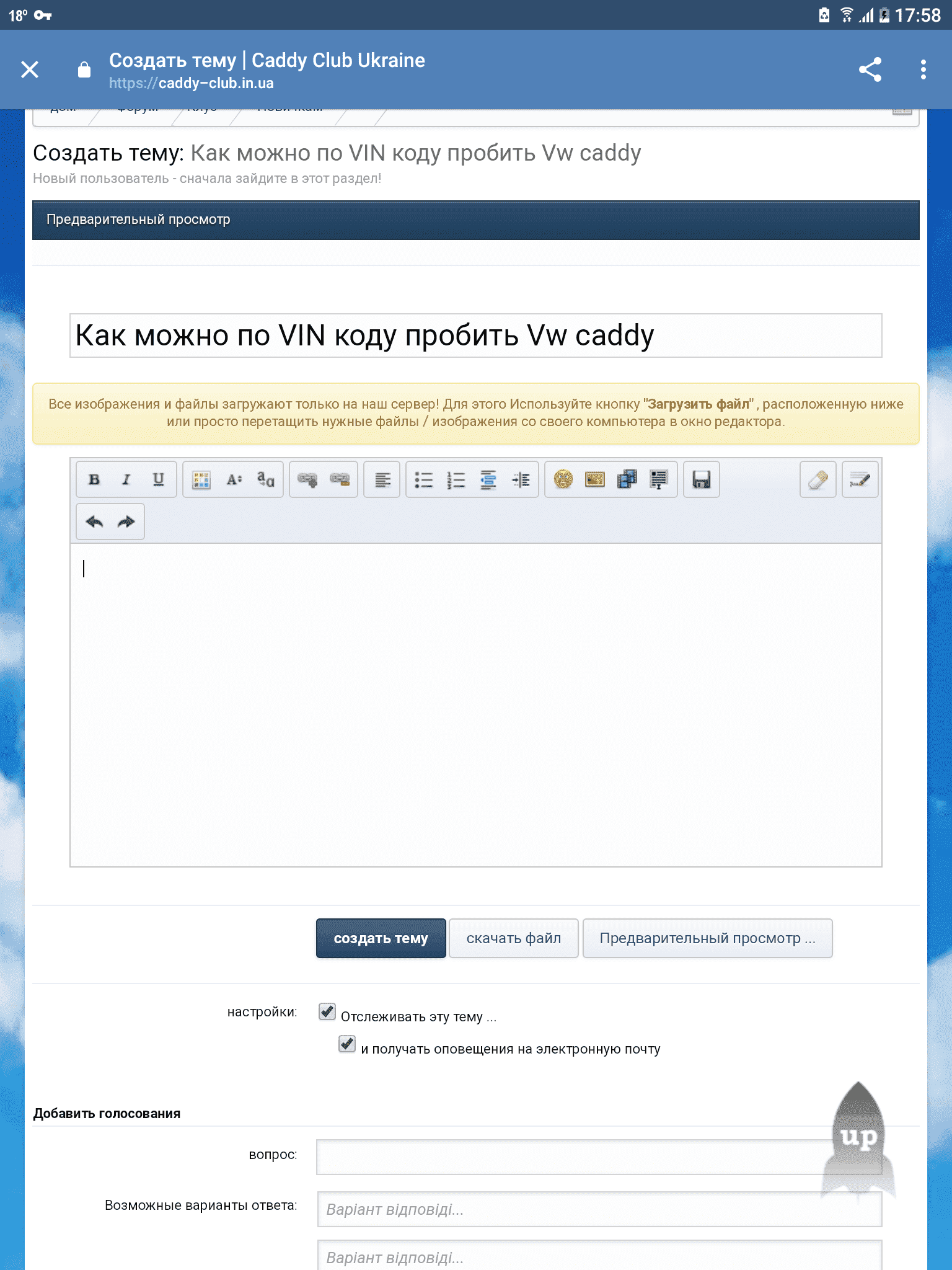Toggle underline formatting in editor toolbar
This screenshot has height=1270, width=952.
click(159, 479)
